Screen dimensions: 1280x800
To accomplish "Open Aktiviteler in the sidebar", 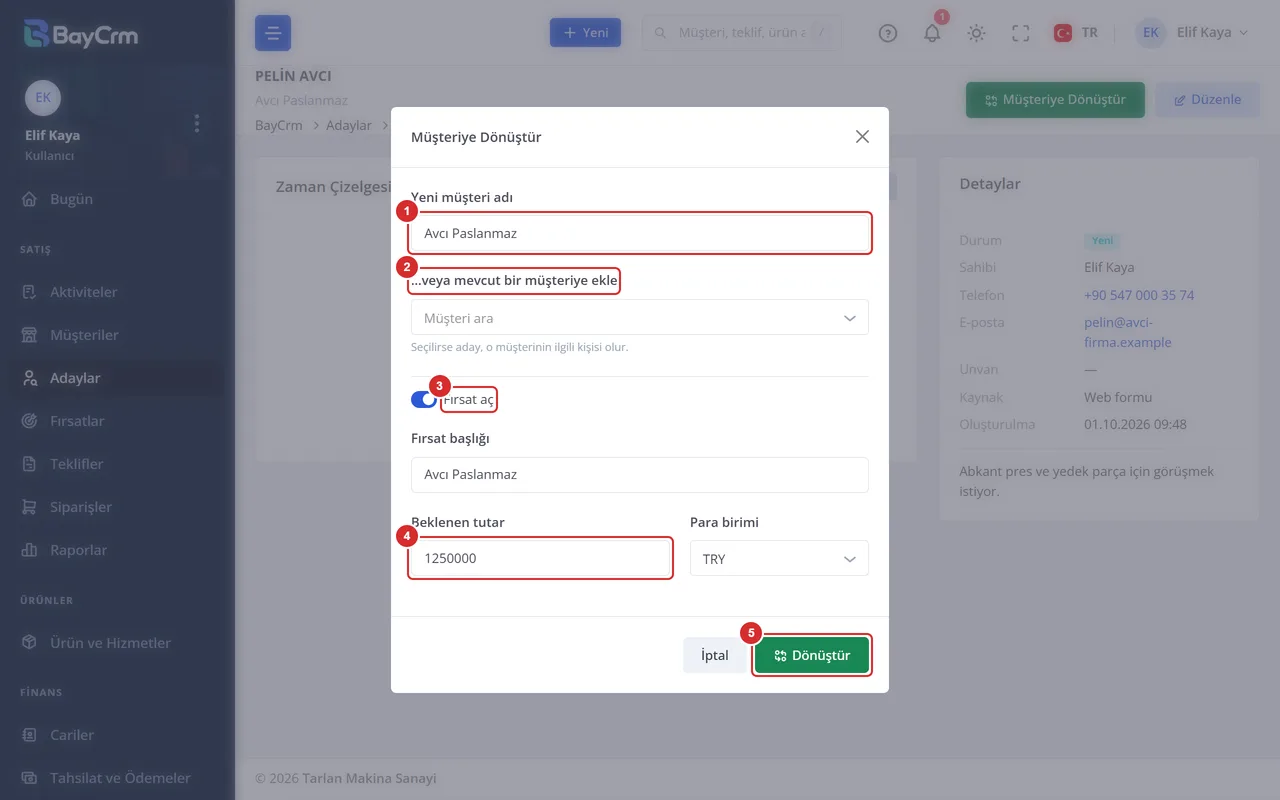I will pos(117,292).
